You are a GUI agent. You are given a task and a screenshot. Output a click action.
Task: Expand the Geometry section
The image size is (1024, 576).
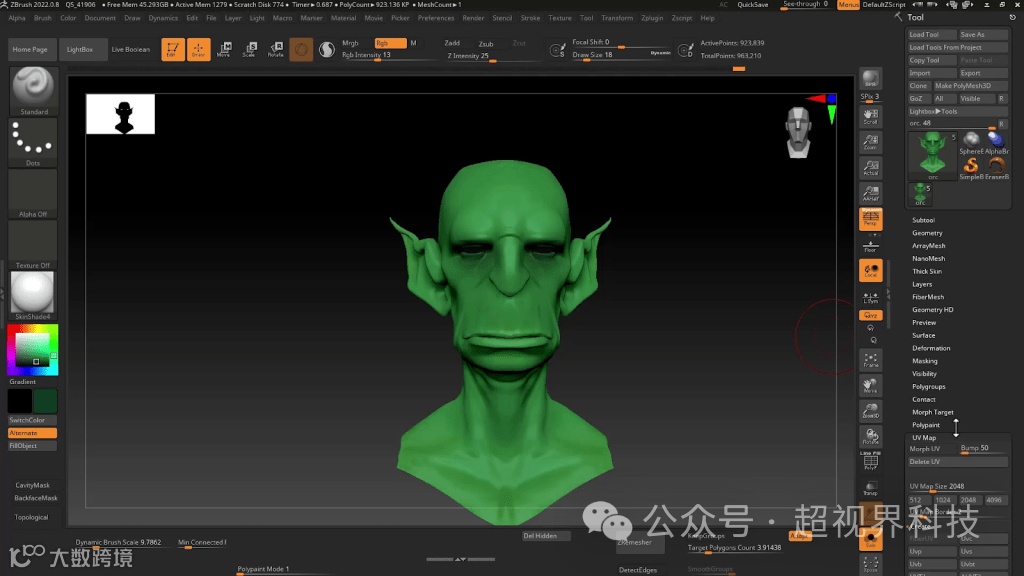927,233
